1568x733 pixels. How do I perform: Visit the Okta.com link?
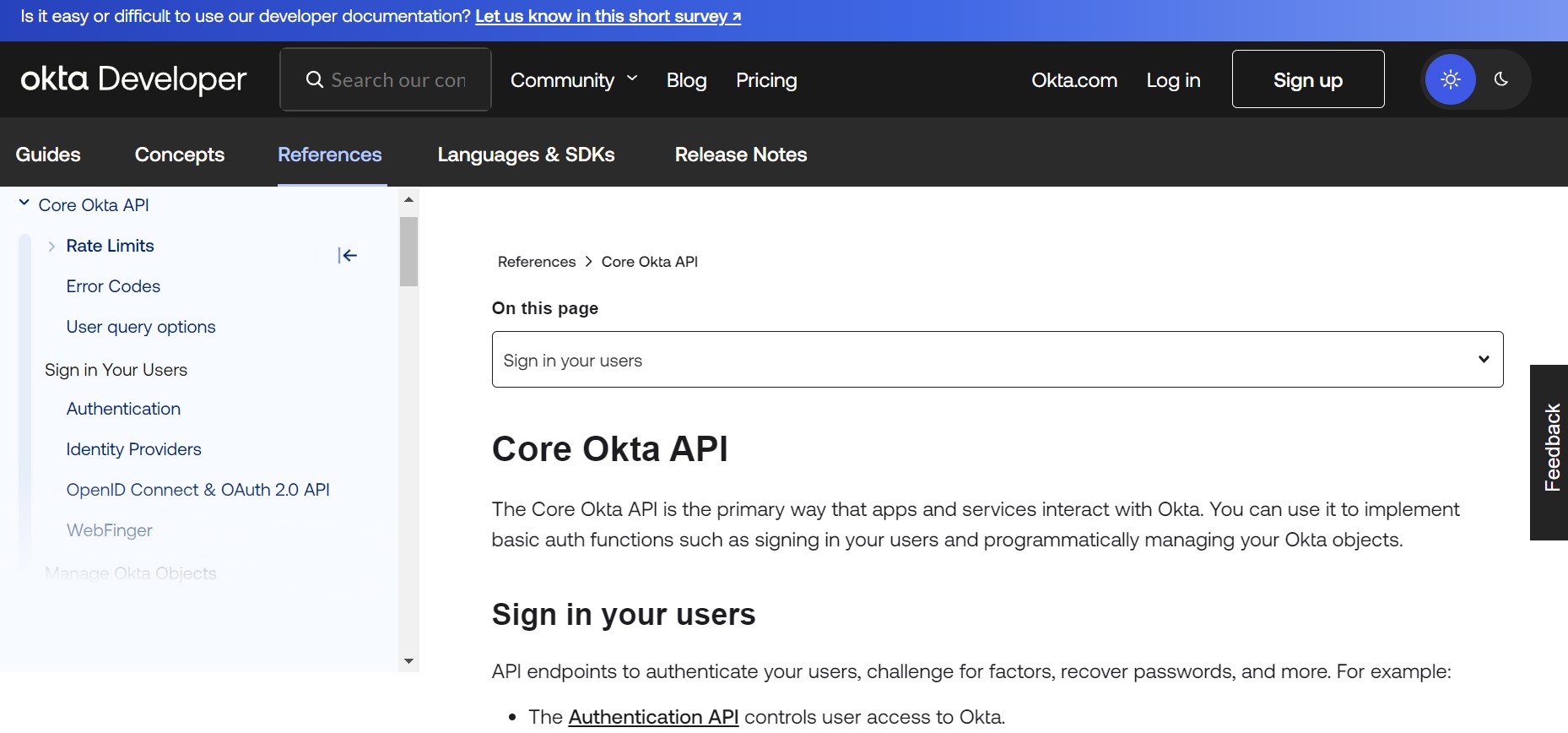point(1074,80)
